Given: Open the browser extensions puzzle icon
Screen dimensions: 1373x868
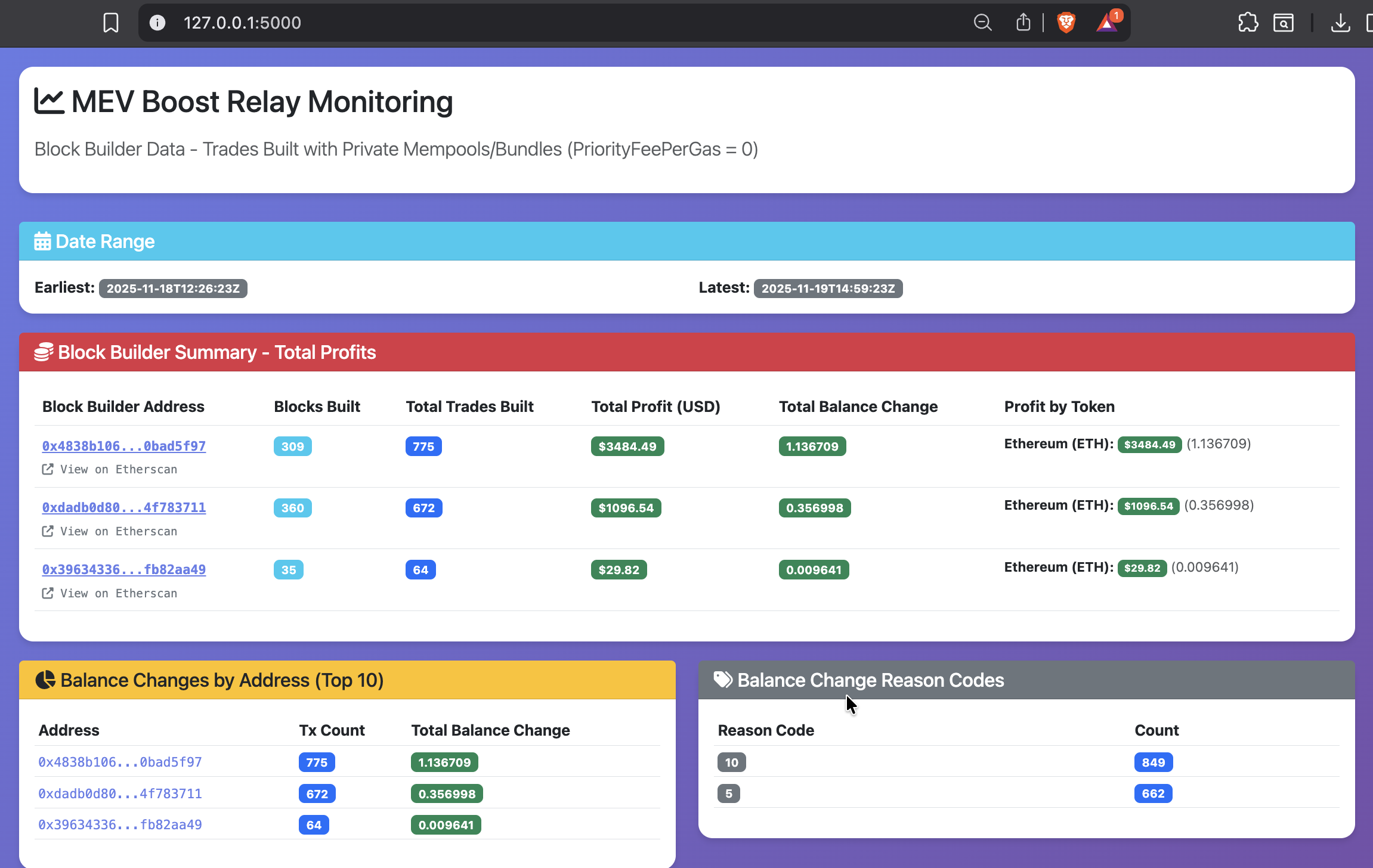Looking at the screenshot, I should tap(1247, 23).
